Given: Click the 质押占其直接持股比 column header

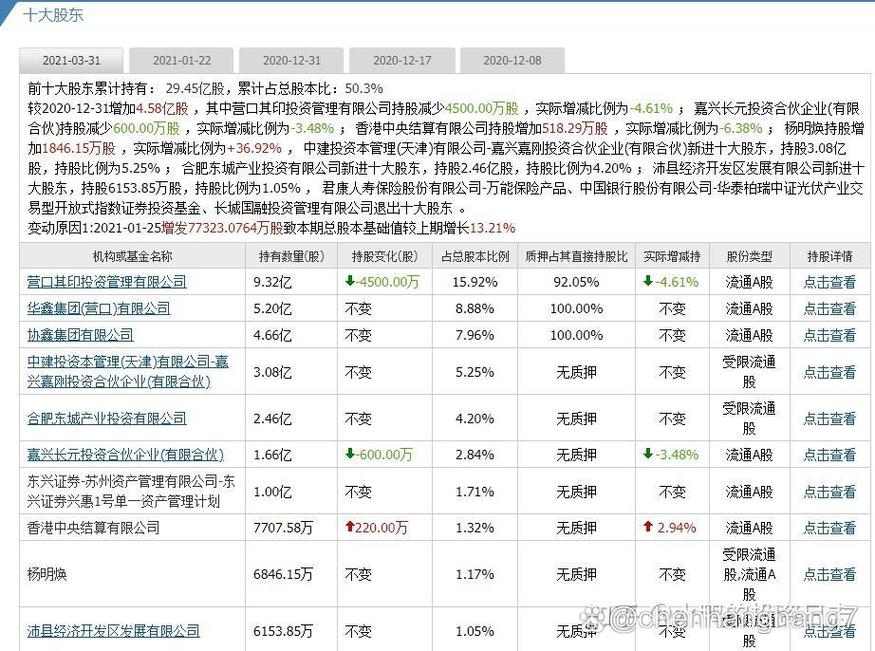Looking at the screenshot, I should 576,256.
